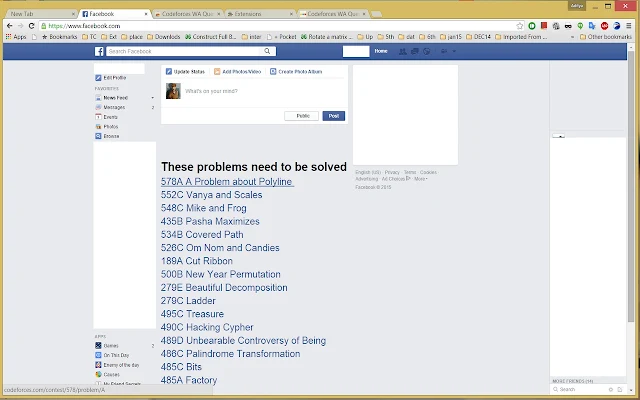The image size is (640, 400).
Task: Open the Chrome hamburger menu
Action: [x=629, y=26]
